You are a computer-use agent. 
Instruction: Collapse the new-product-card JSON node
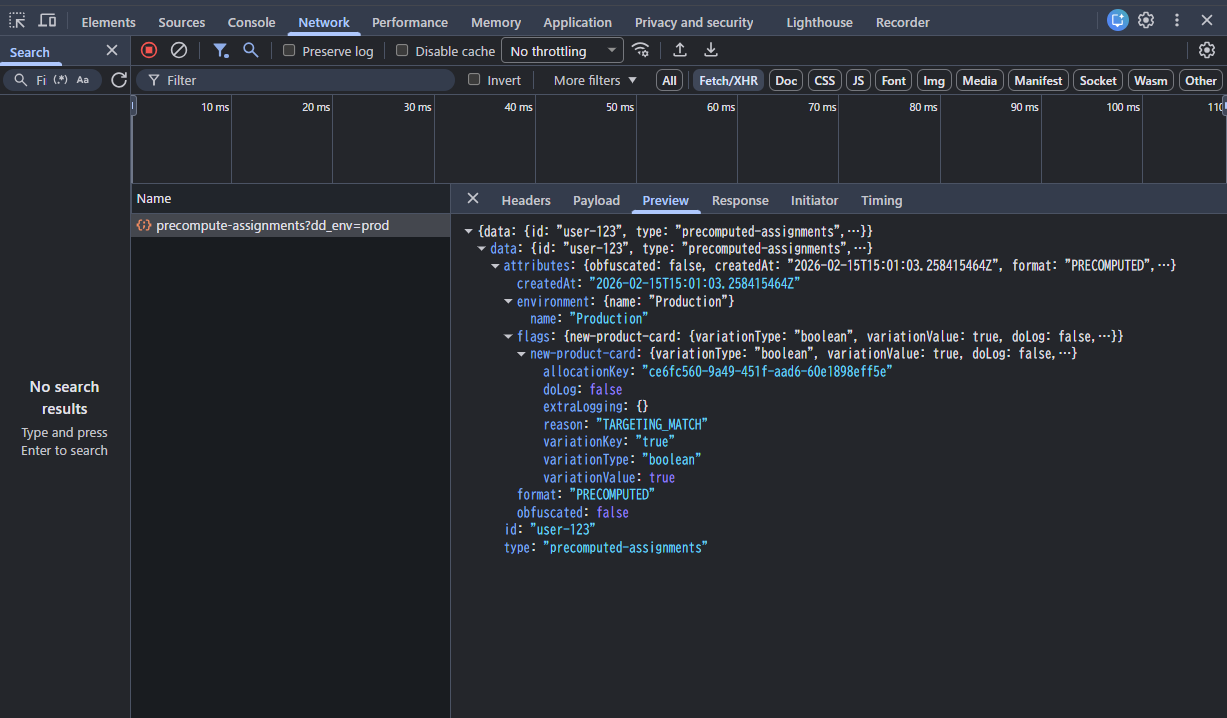(522, 354)
